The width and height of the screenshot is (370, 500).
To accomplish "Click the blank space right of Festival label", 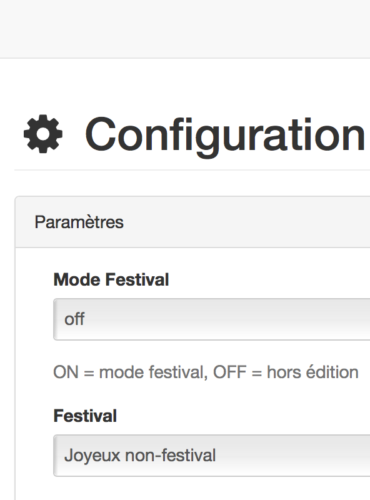I will 243,416.
